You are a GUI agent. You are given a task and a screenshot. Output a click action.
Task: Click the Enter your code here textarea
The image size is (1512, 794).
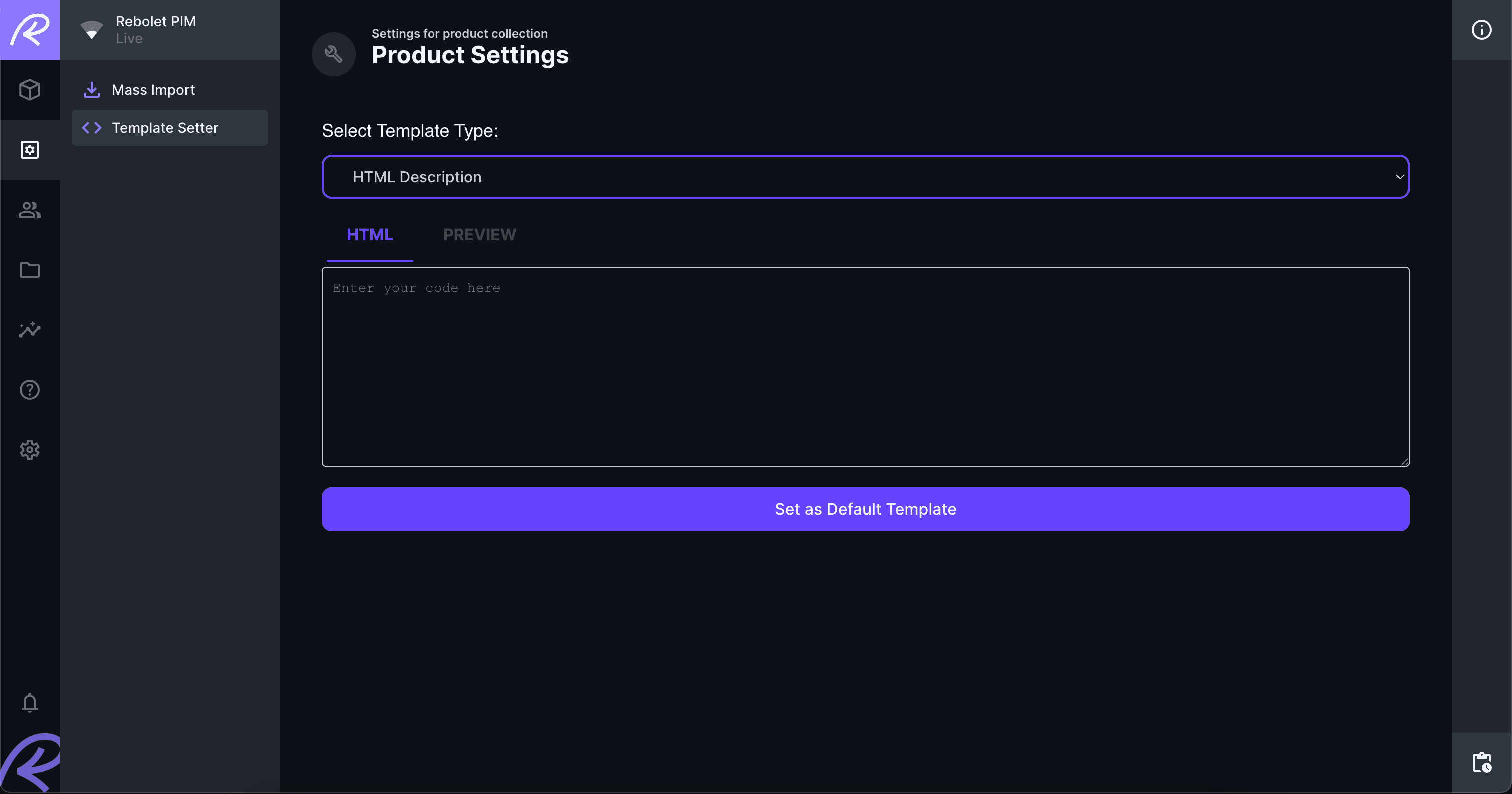pos(865,367)
